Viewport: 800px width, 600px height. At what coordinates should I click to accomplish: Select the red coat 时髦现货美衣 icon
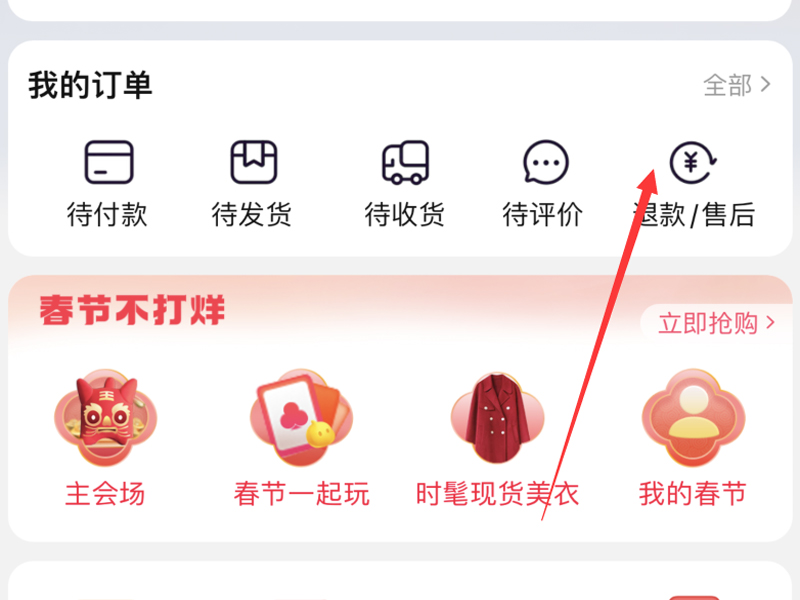click(x=497, y=418)
